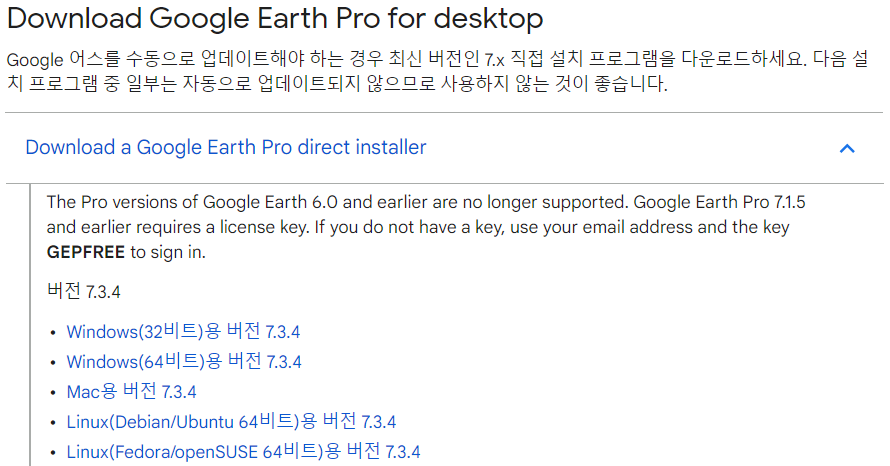Download Mac용 버전 7.3.4
890x466 pixels.
point(131,392)
